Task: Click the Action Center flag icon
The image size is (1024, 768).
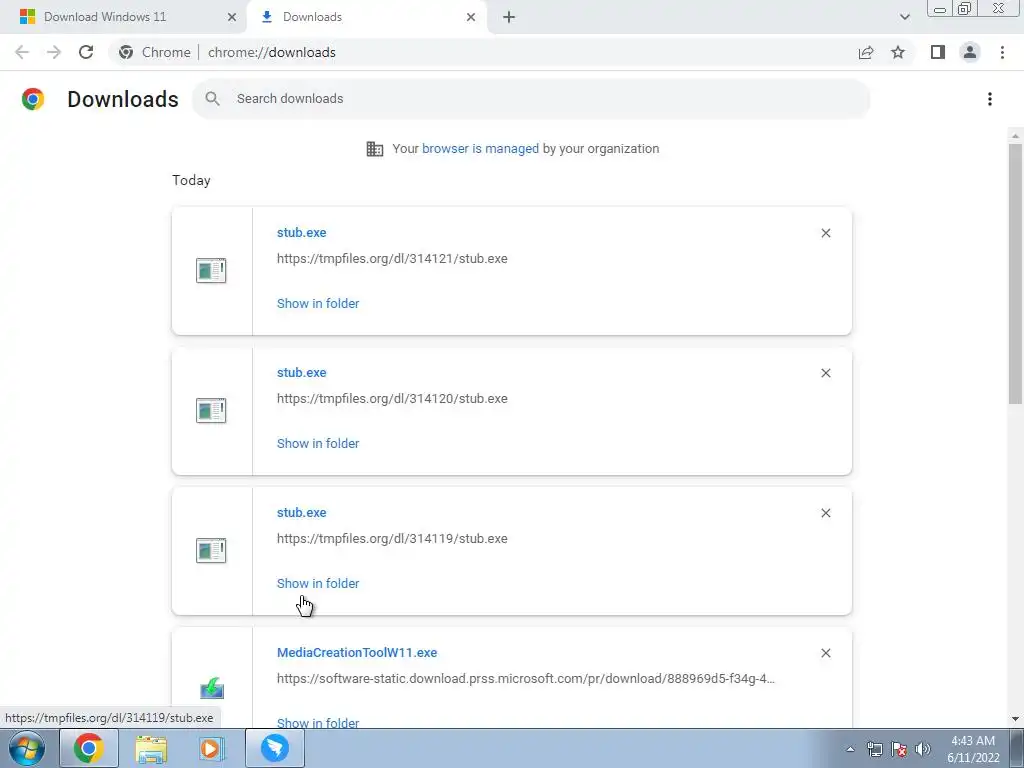Action: click(899, 749)
